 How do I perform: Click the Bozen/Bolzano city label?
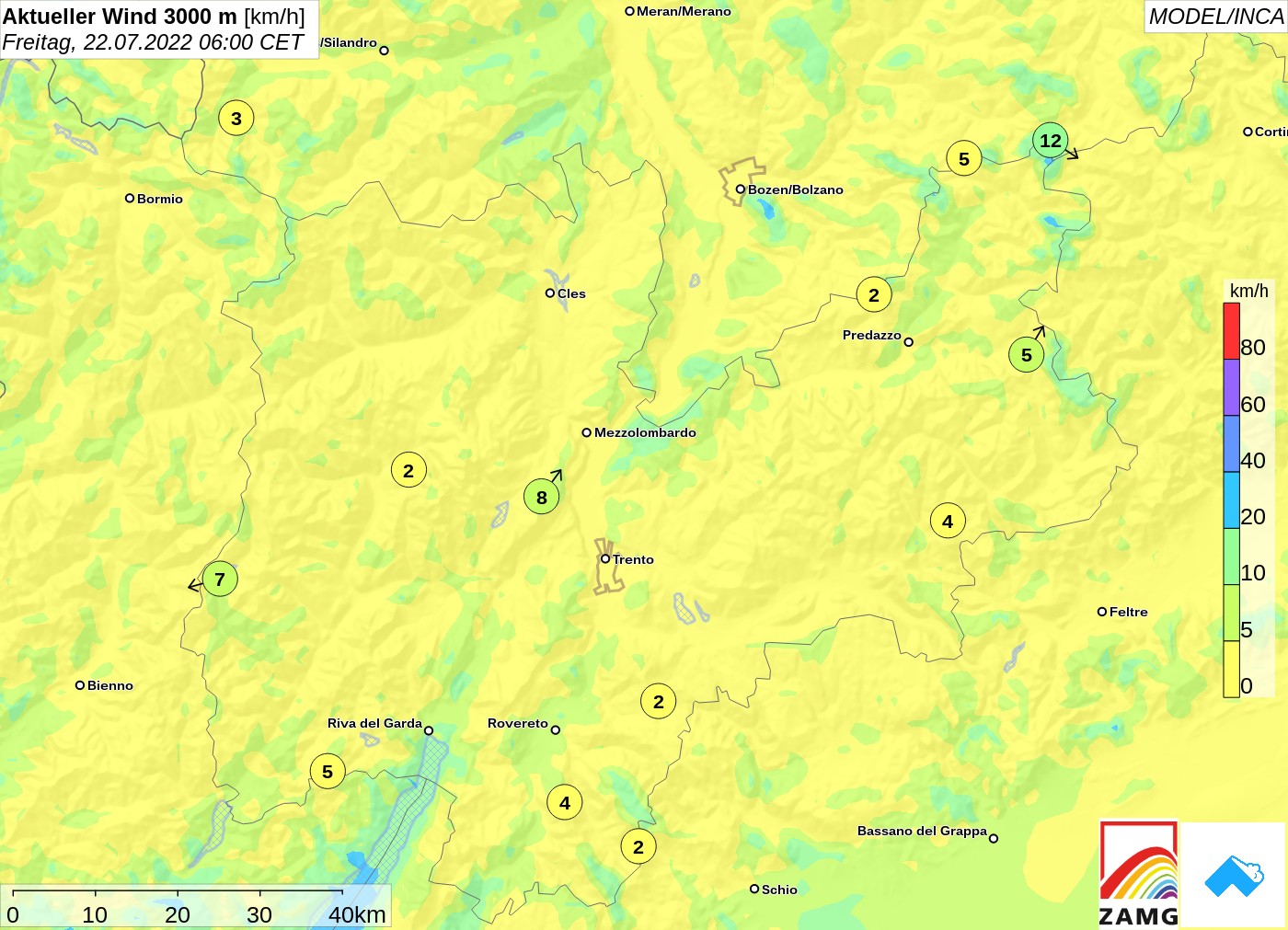(x=796, y=189)
